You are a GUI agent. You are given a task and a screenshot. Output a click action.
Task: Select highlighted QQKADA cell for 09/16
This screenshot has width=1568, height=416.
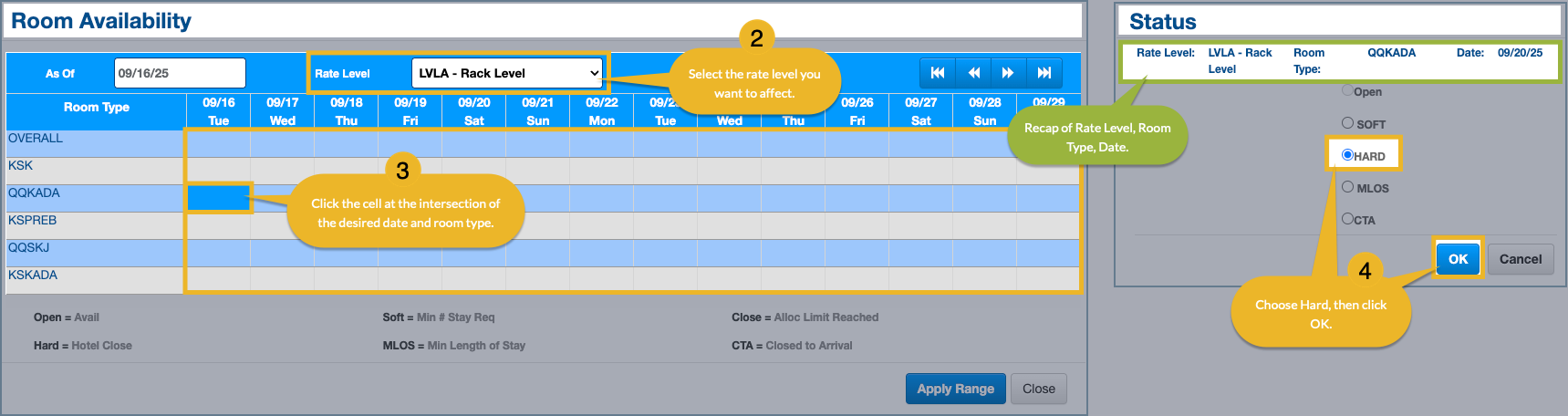(x=219, y=198)
